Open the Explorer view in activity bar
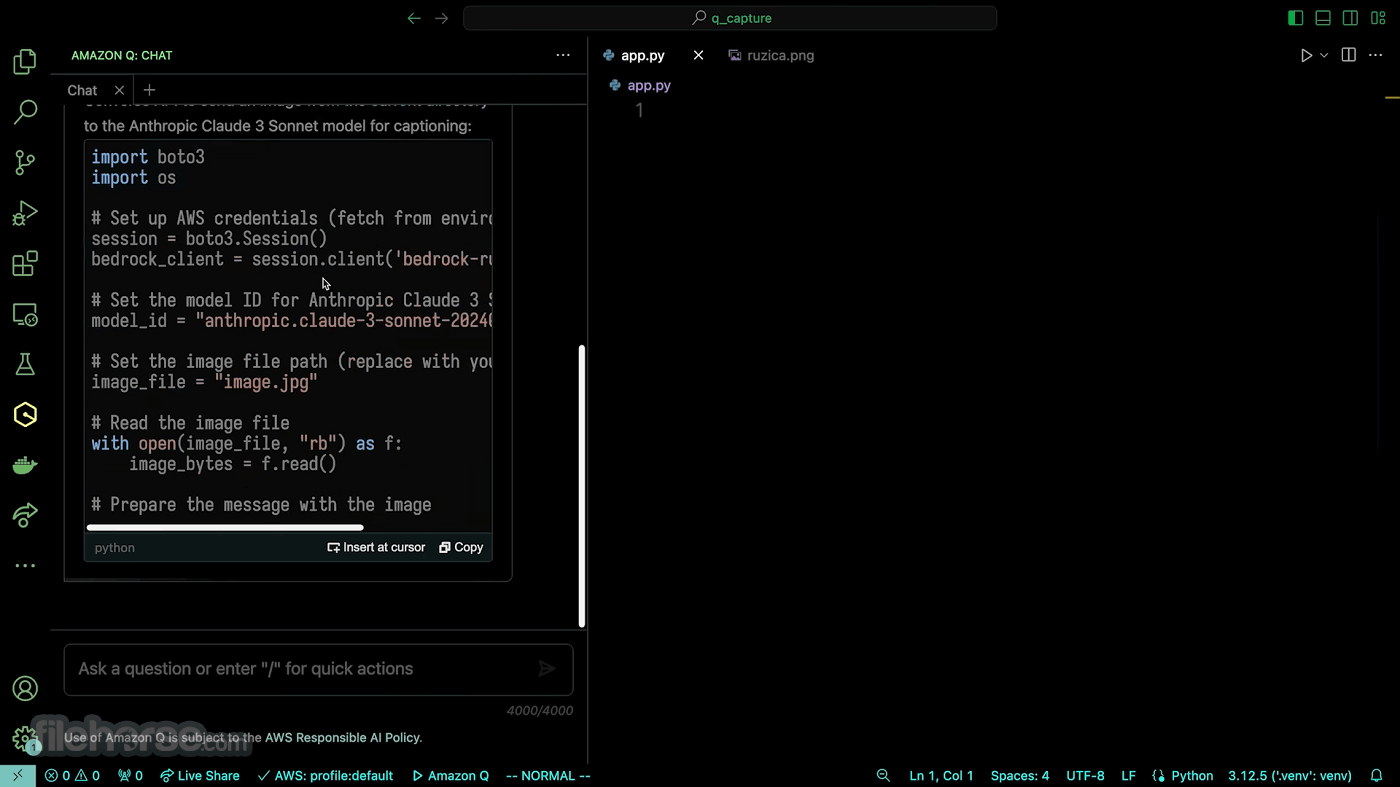The height and width of the screenshot is (787, 1400). (x=25, y=62)
